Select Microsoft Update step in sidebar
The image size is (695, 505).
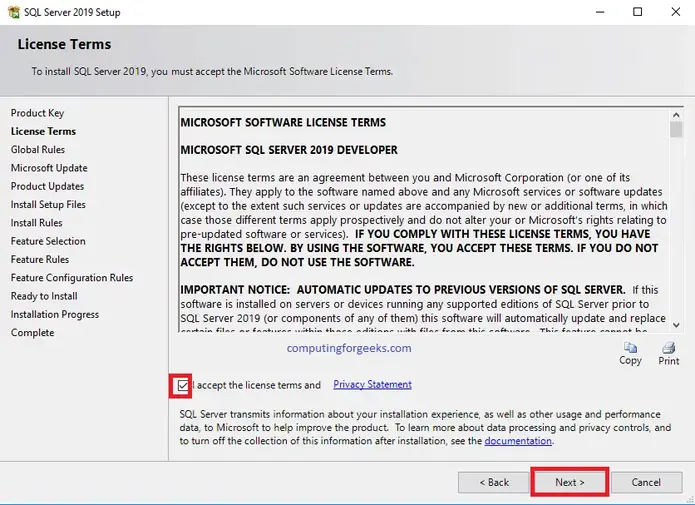(x=49, y=168)
